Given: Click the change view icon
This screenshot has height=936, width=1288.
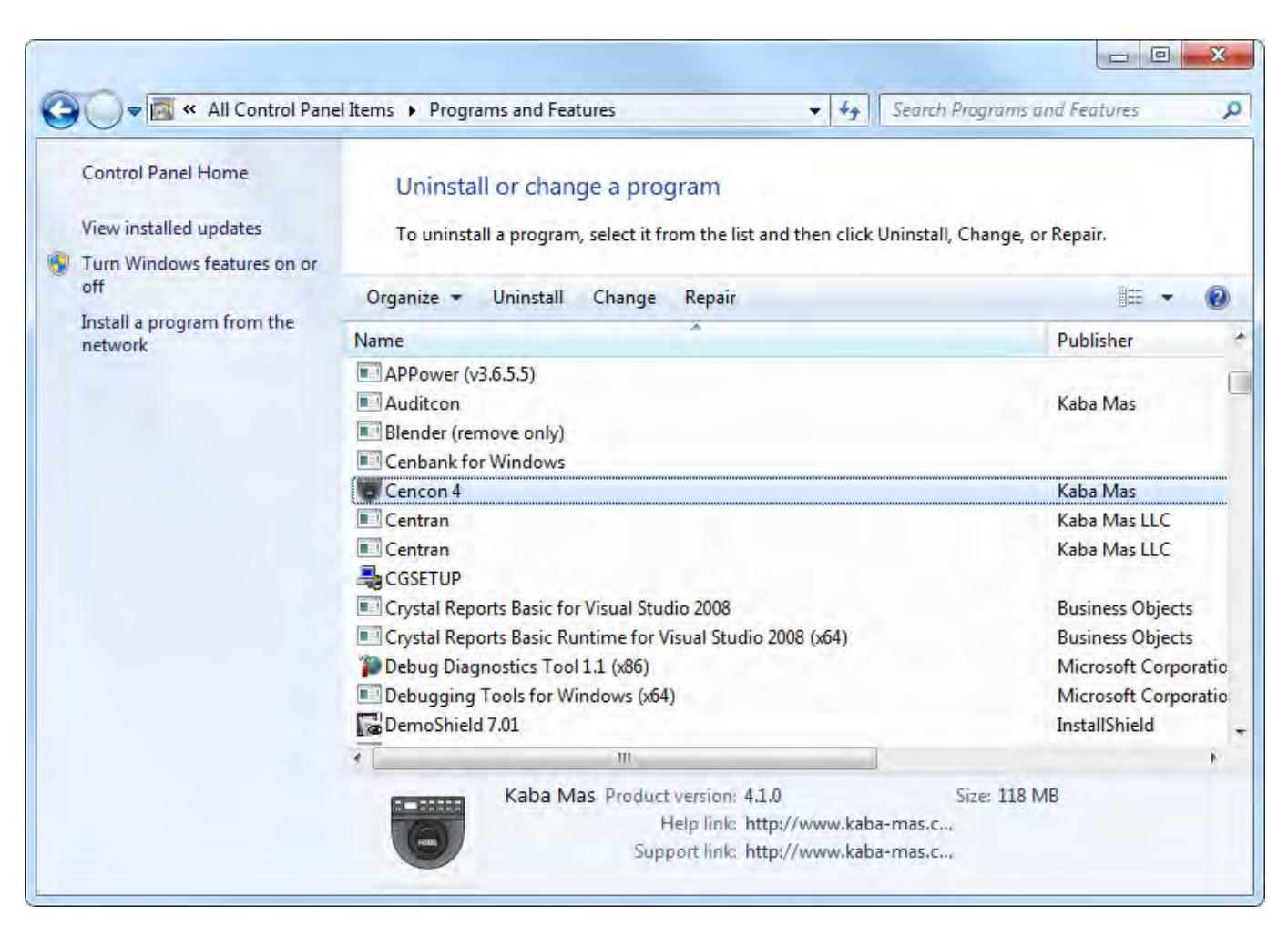Looking at the screenshot, I should (x=1130, y=298).
